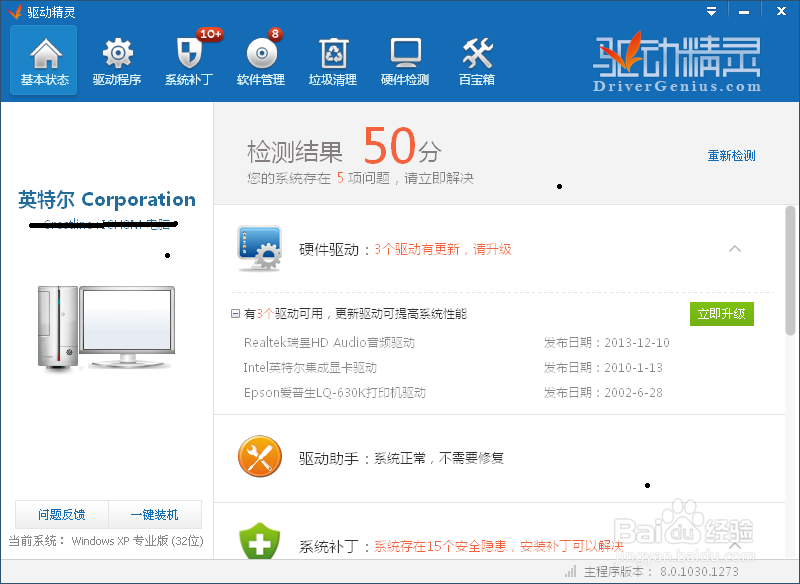Image resolution: width=800 pixels, height=584 pixels.
Task: Click the 立即升级 upgrade button
Action: pyautogui.click(x=721, y=312)
